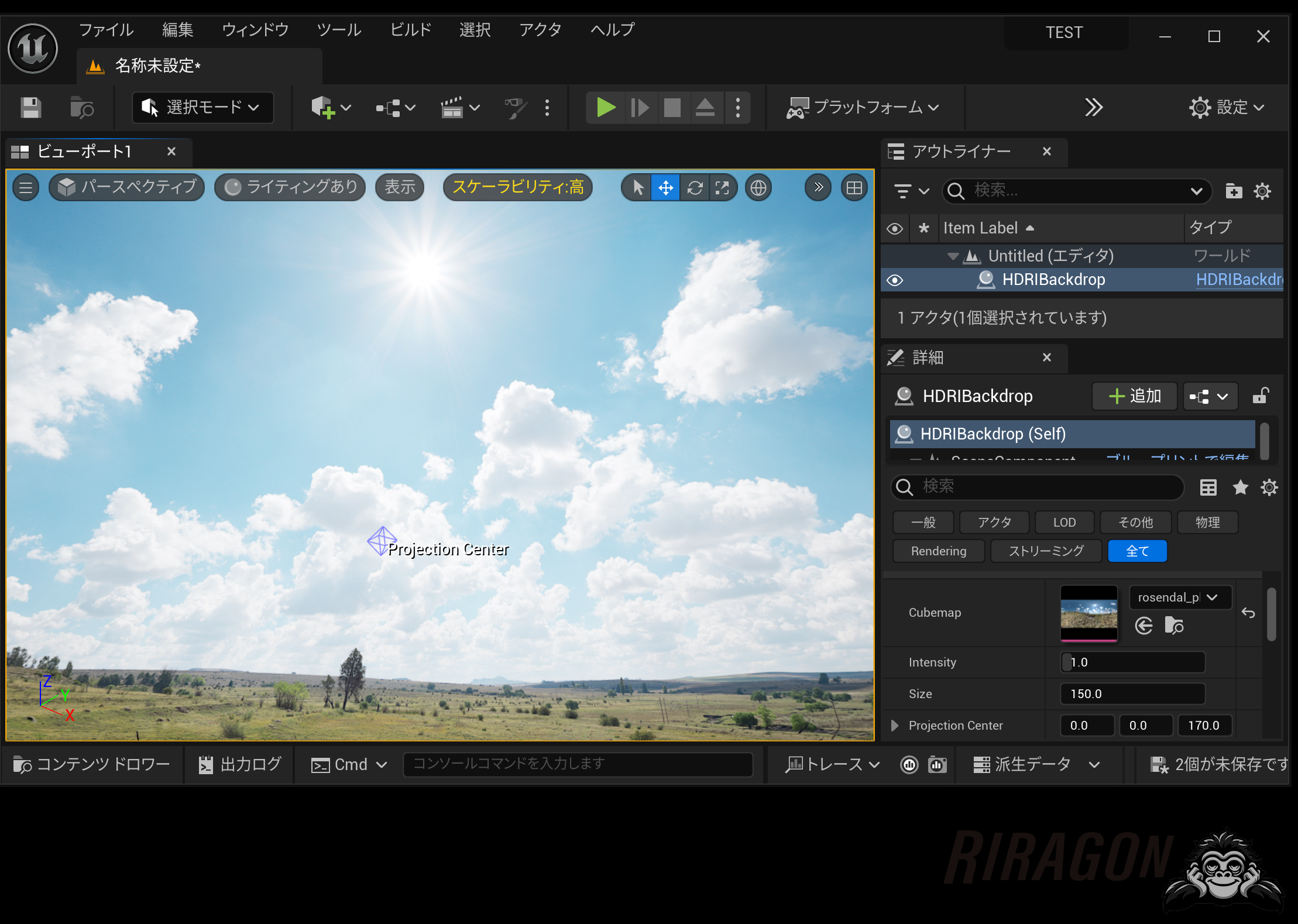Select the Rendering category filter tab
The width and height of the screenshot is (1298, 924).
pyautogui.click(x=938, y=551)
